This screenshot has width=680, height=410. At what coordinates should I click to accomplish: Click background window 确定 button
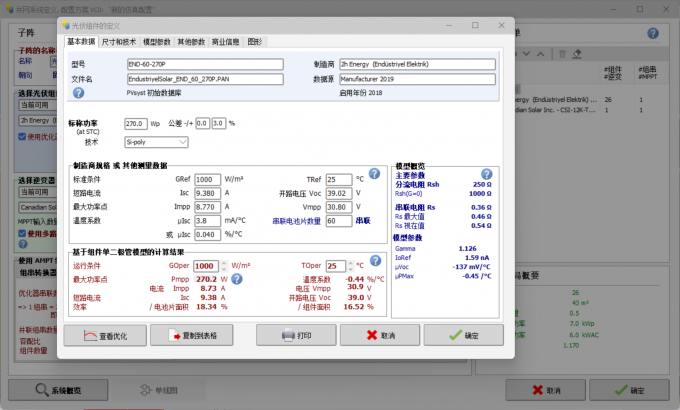click(629, 390)
